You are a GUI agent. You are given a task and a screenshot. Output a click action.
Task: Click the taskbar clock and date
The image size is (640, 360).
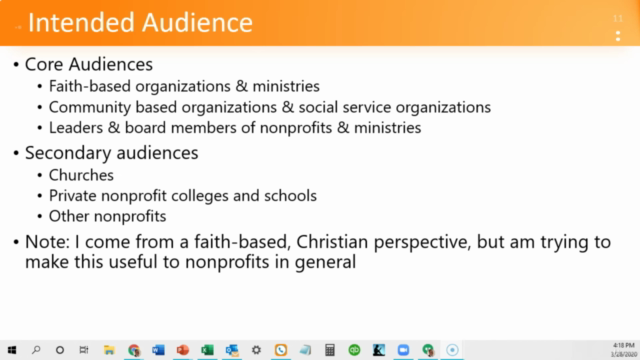click(x=624, y=350)
